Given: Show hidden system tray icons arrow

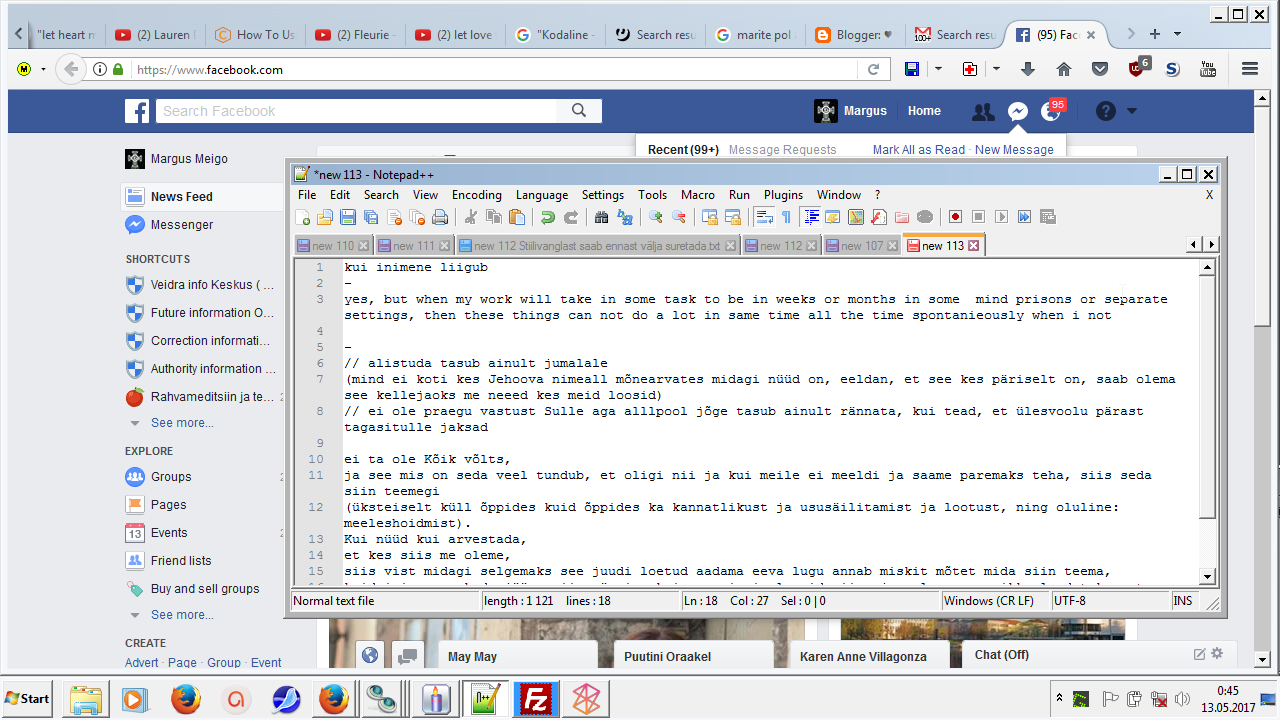Looking at the screenshot, I should (x=1059, y=697).
